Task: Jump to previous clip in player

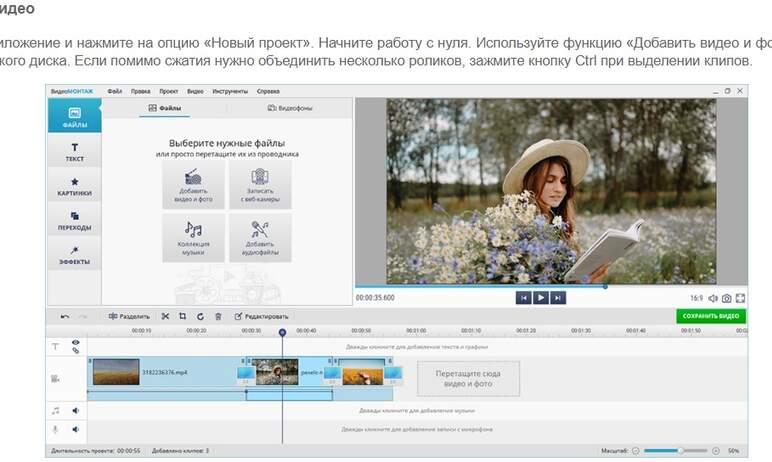Action: pyautogui.click(x=523, y=297)
